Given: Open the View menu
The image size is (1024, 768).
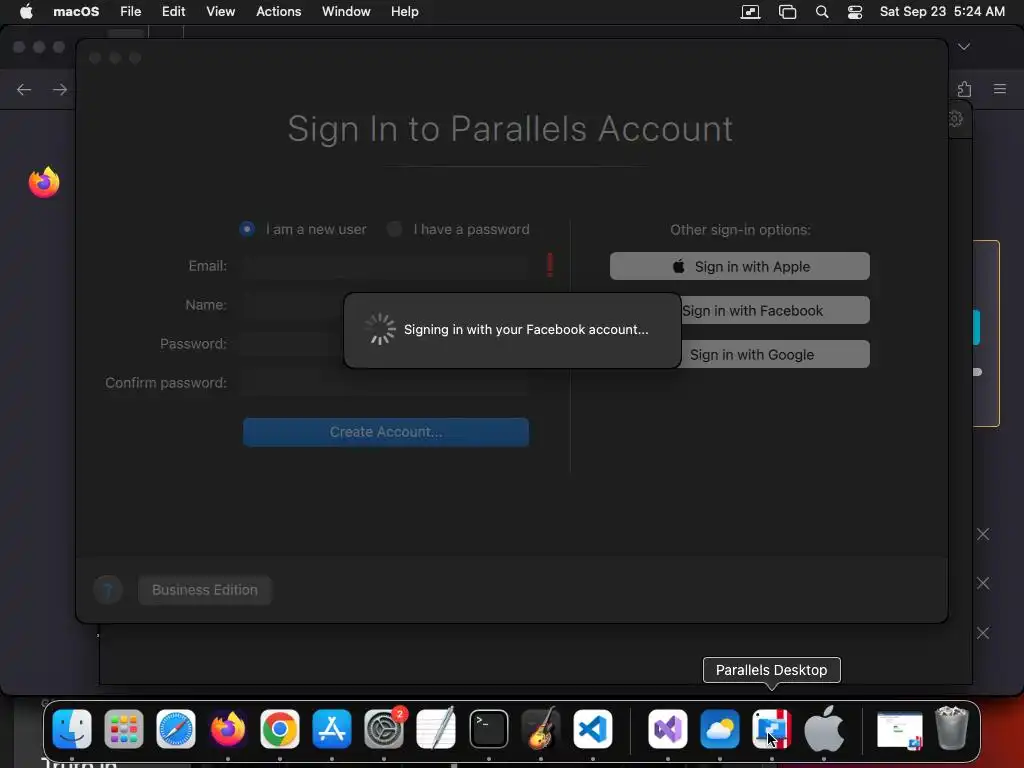Looking at the screenshot, I should coord(221,12).
